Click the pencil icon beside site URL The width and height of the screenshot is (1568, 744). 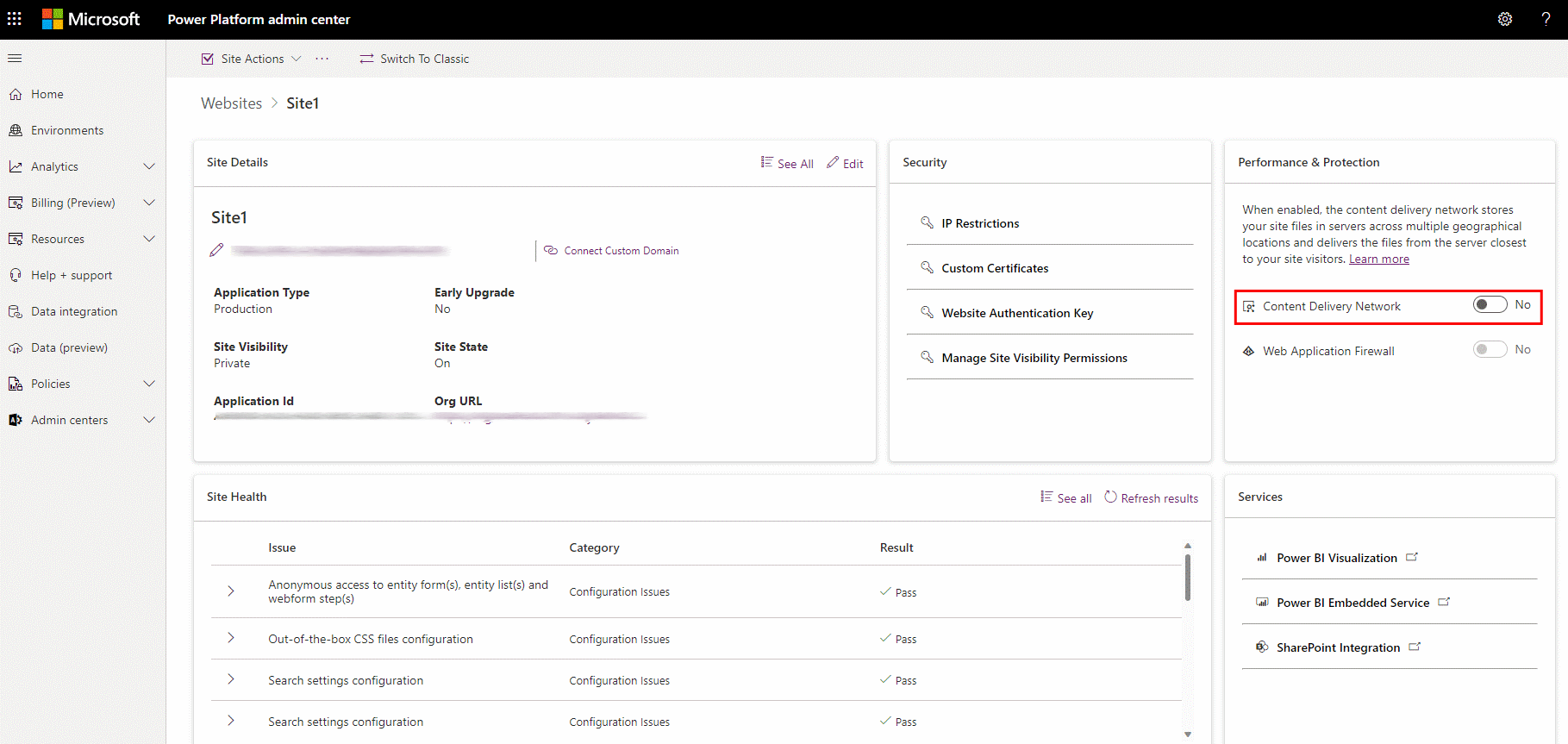point(216,250)
